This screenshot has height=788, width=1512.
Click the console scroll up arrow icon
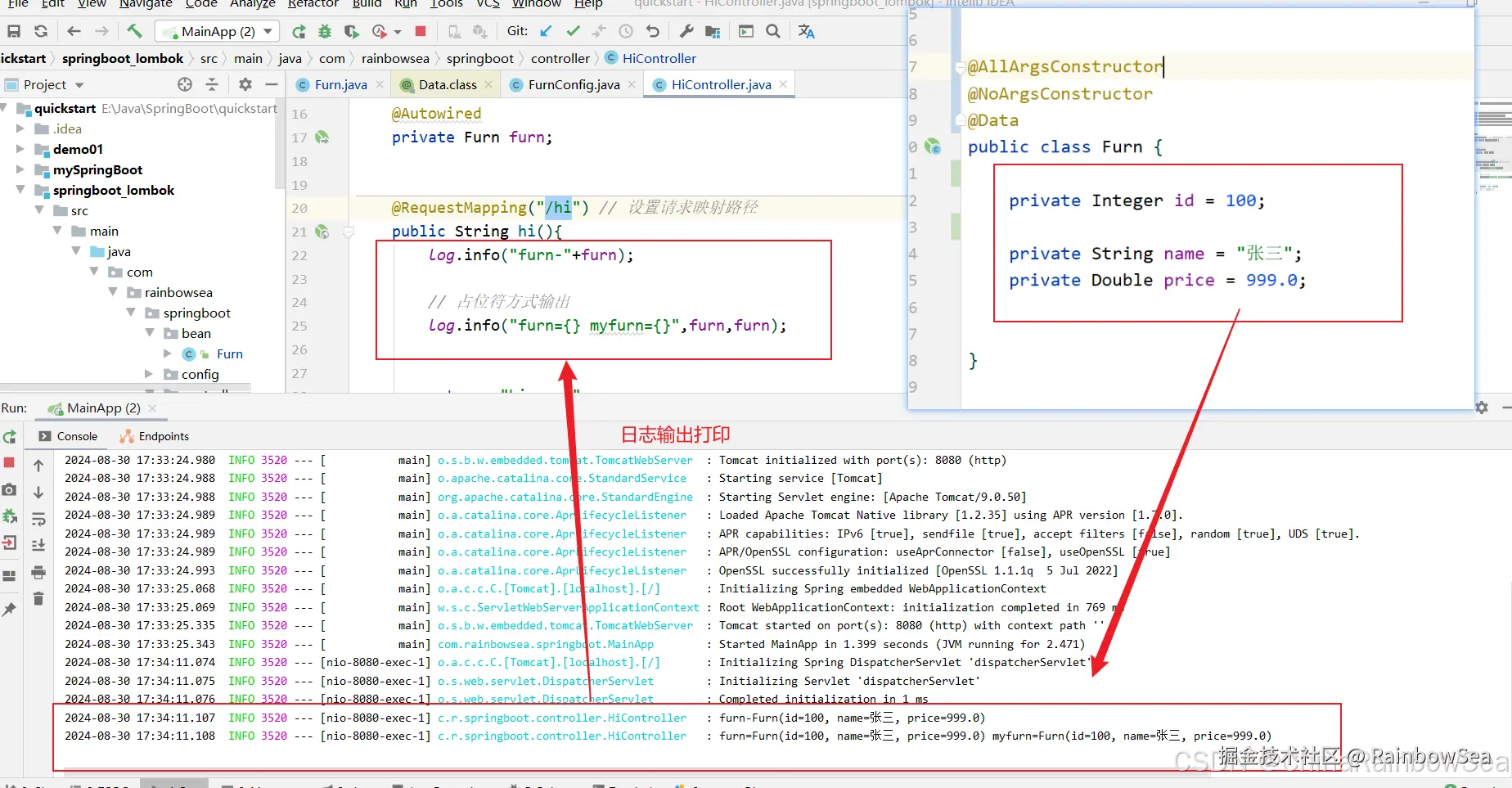[x=38, y=466]
